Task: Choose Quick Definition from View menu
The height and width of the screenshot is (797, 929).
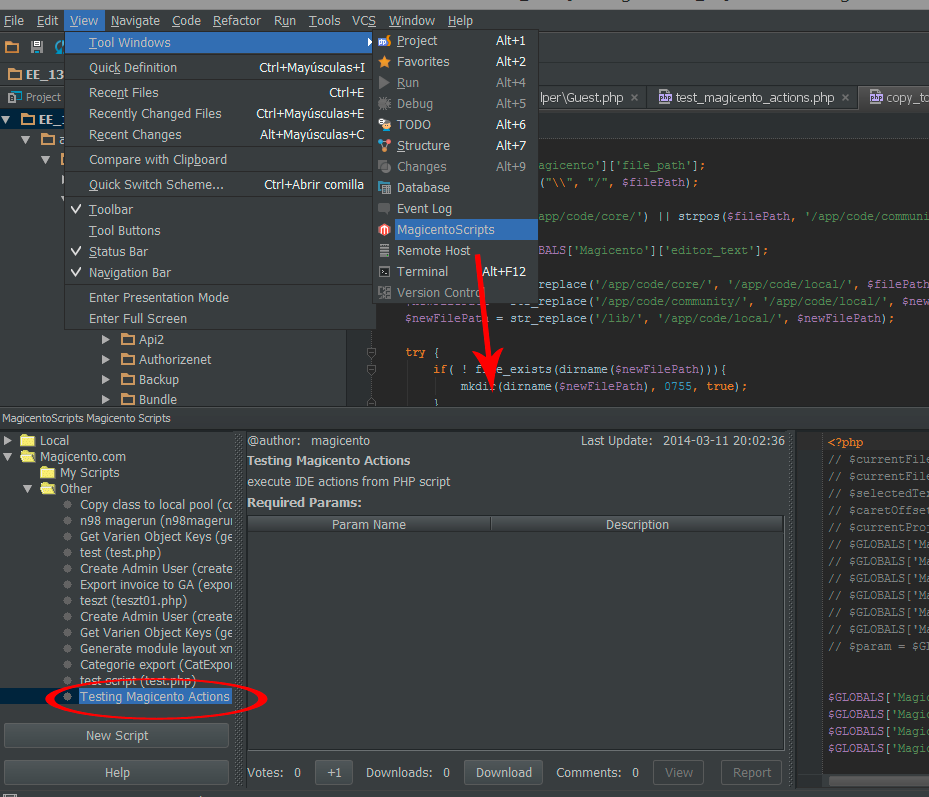Action: pyautogui.click(x=219, y=68)
